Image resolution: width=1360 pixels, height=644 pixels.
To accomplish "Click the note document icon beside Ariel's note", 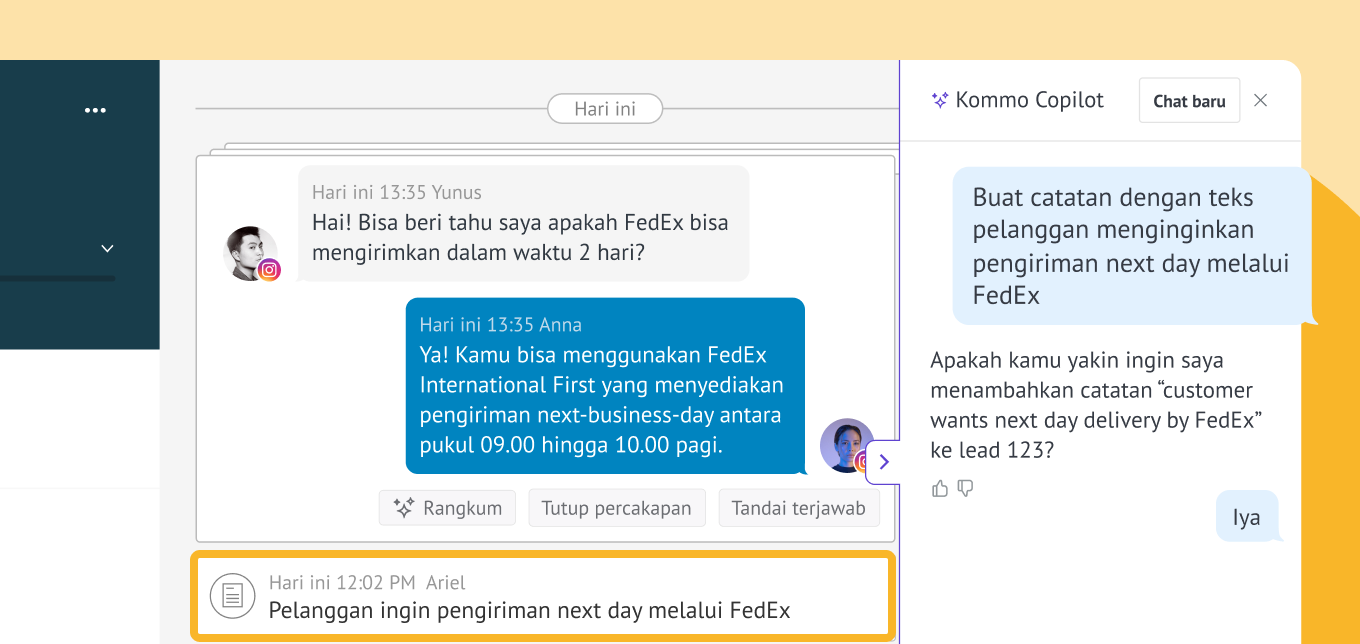I will click(x=232, y=597).
